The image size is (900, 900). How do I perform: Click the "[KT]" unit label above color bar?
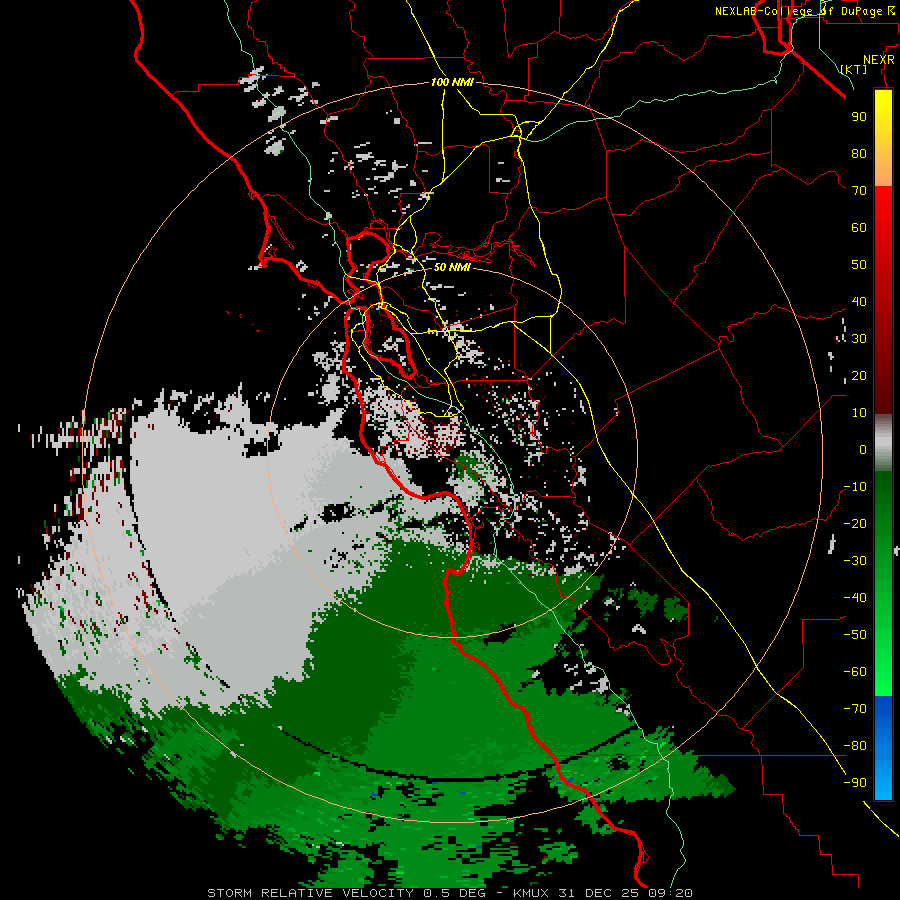(x=854, y=69)
